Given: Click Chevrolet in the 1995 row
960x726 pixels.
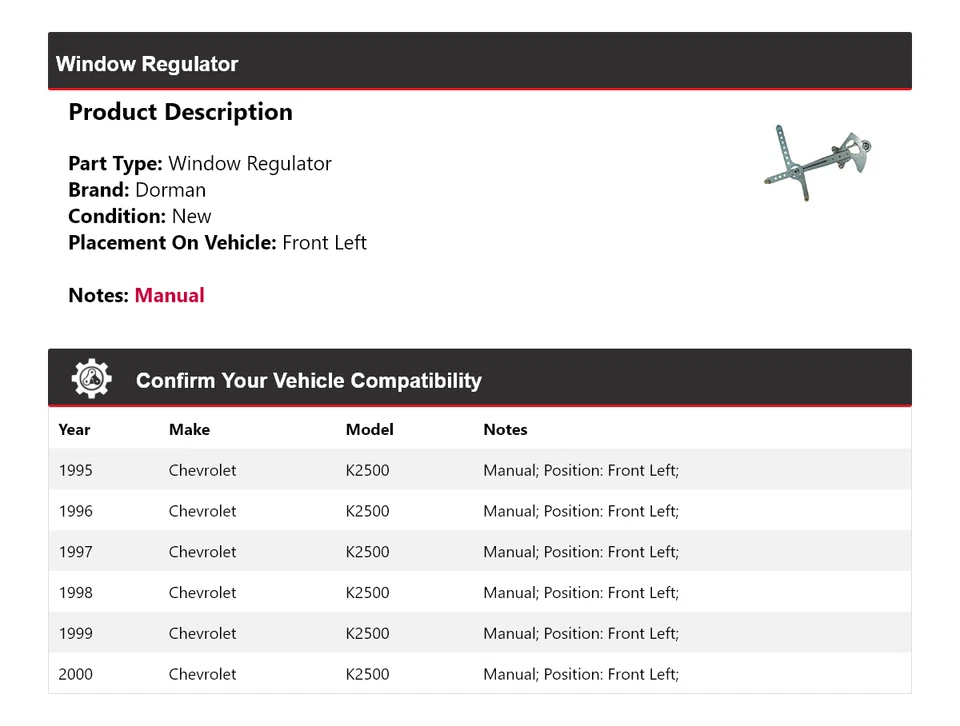Looking at the screenshot, I should 202,470.
